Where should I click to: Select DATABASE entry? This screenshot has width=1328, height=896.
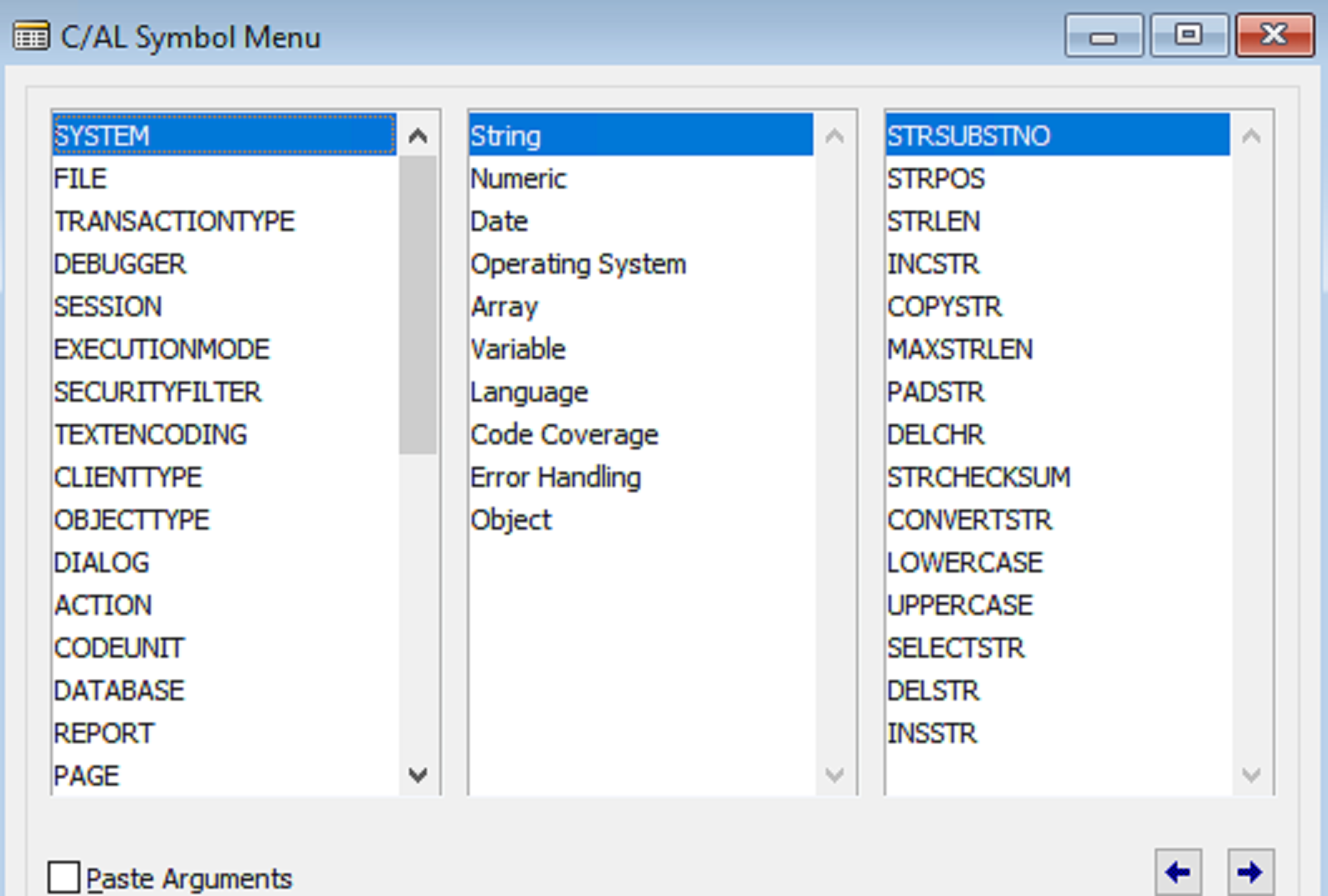coord(223,690)
